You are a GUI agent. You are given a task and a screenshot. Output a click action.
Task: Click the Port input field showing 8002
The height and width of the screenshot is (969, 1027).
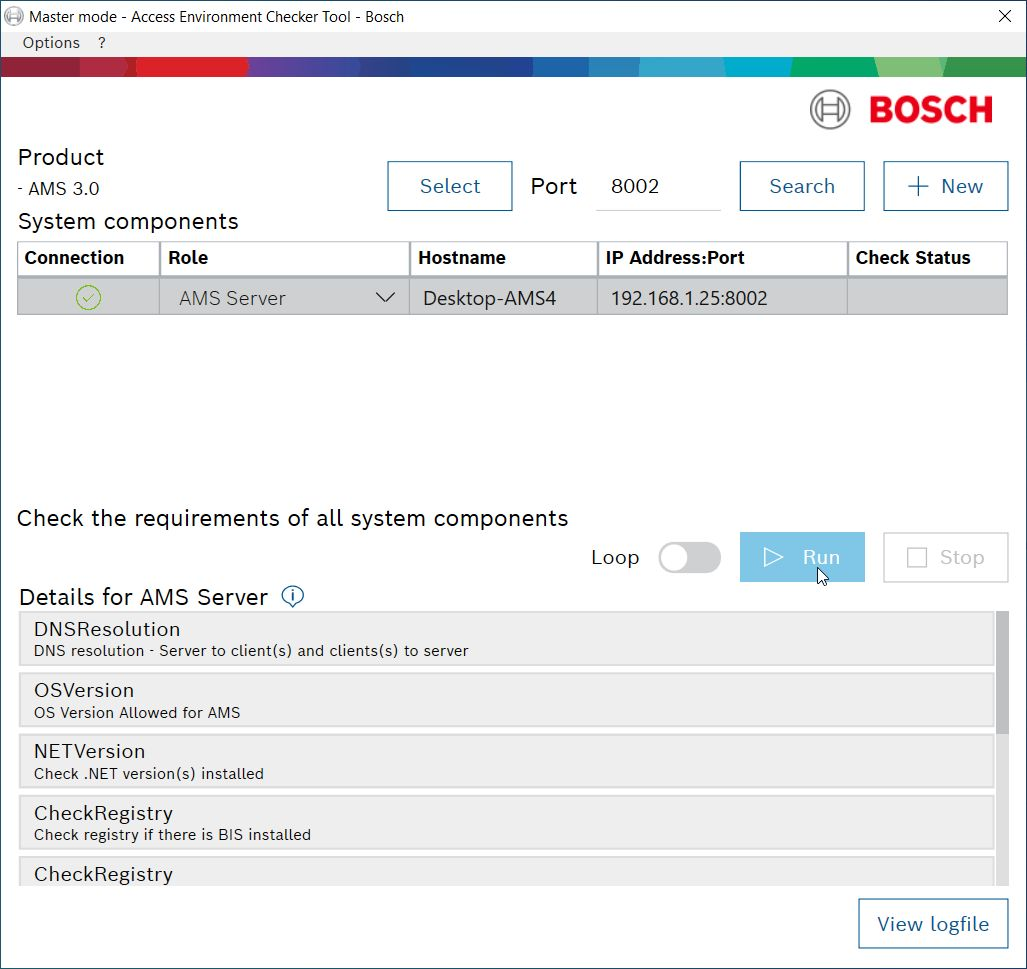658,187
